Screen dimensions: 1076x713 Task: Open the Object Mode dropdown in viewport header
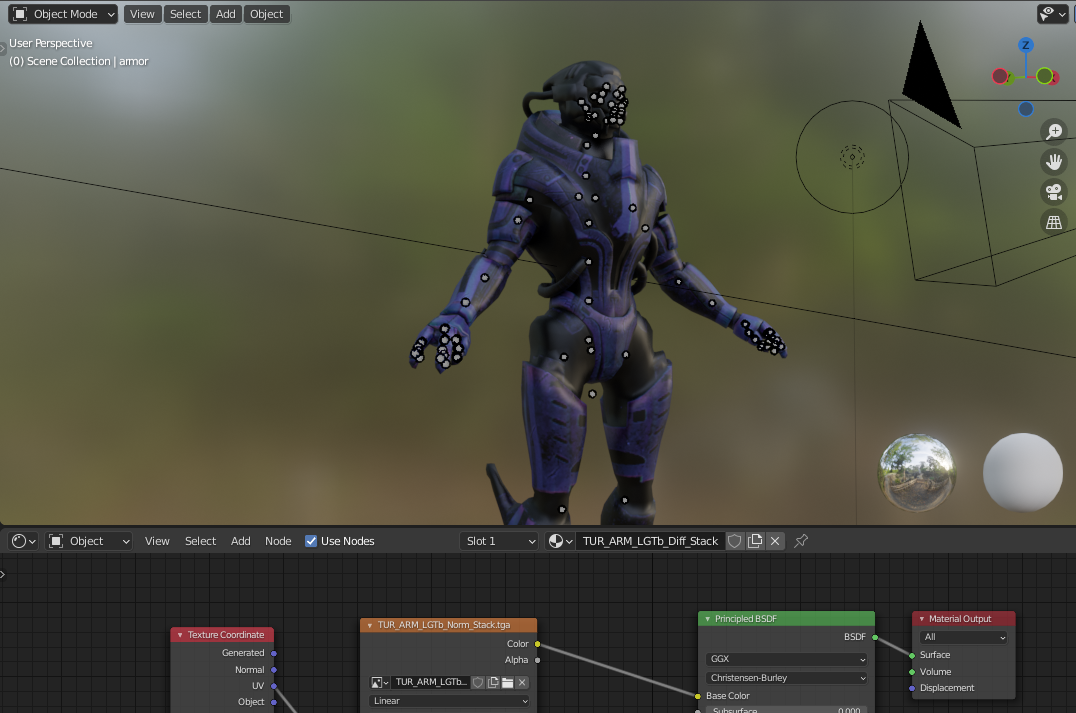pos(63,14)
